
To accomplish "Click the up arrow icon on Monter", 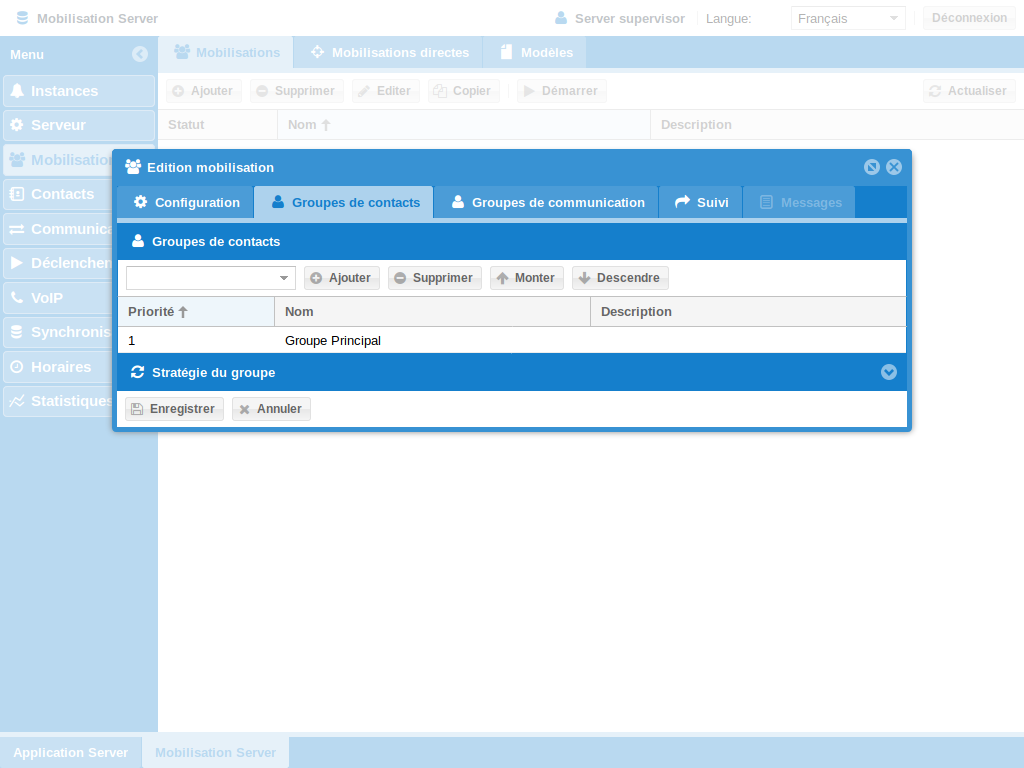I will [x=502, y=278].
